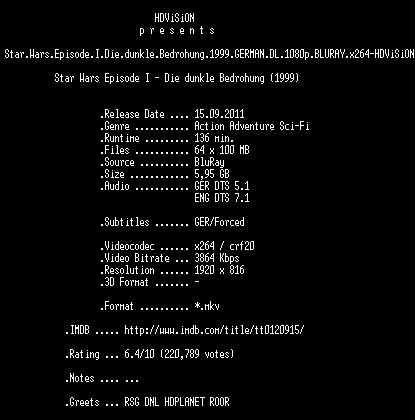Click the Video Bitrate value 3864 Kbps
This screenshot has height=420, width=415.
point(217,258)
